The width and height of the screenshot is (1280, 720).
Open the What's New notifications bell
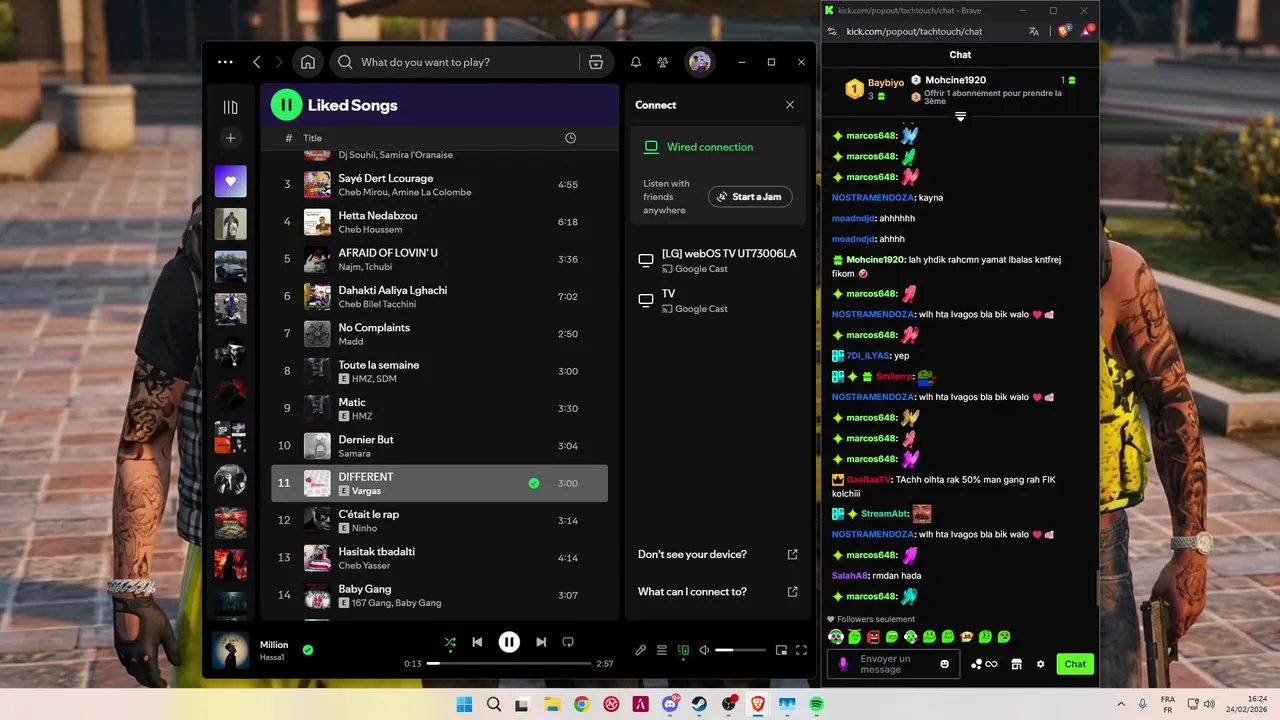click(636, 62)
